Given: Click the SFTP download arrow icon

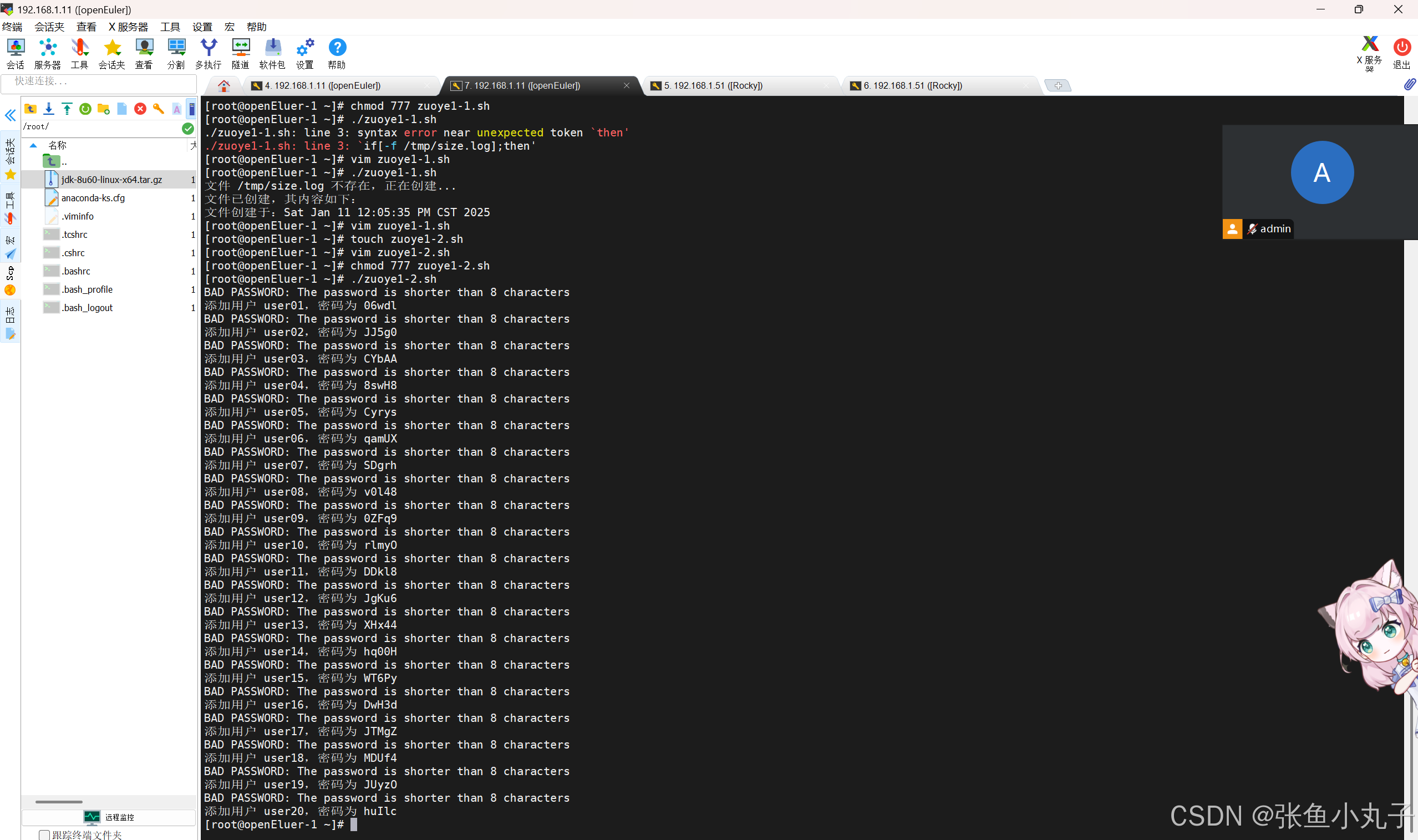Looking at the screenshot, I should click(x=49, y=109).
